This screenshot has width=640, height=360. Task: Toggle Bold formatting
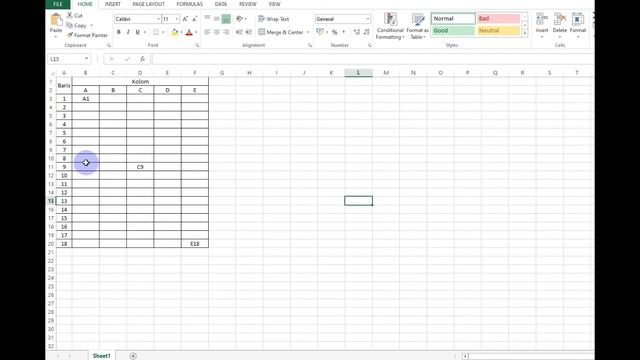pyautogui.click(x=118, y=32)
